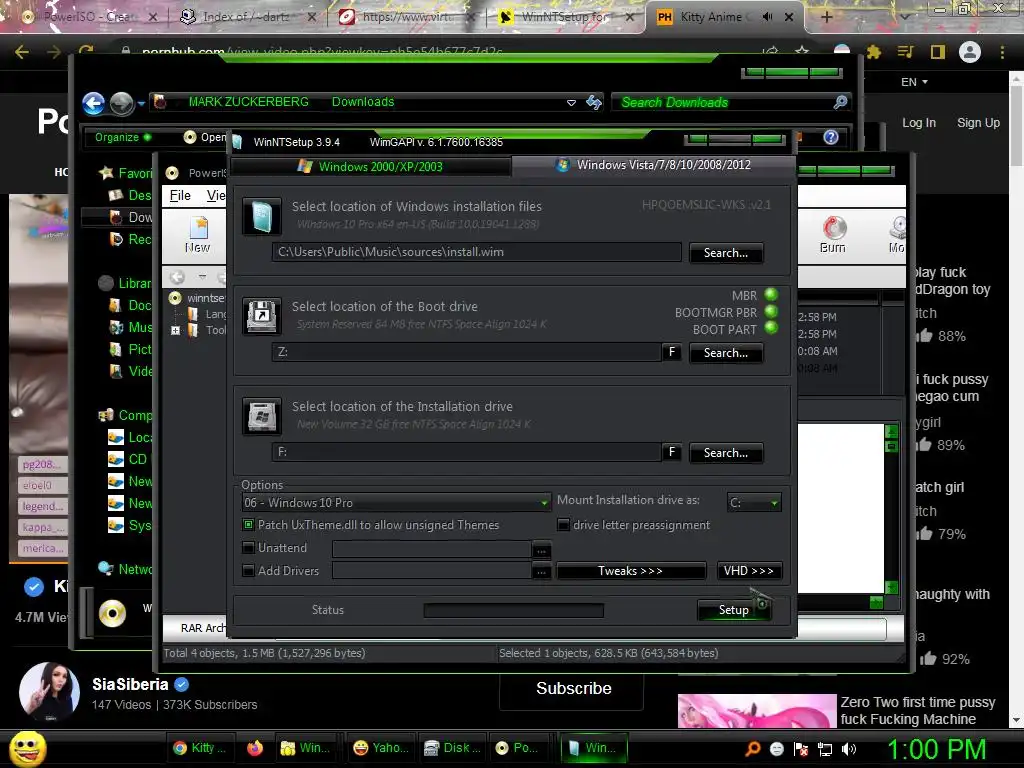The image size is (1024, 768).
Task: Switch to the WinNTSetup for browser tab
Action: click(565, 17)
